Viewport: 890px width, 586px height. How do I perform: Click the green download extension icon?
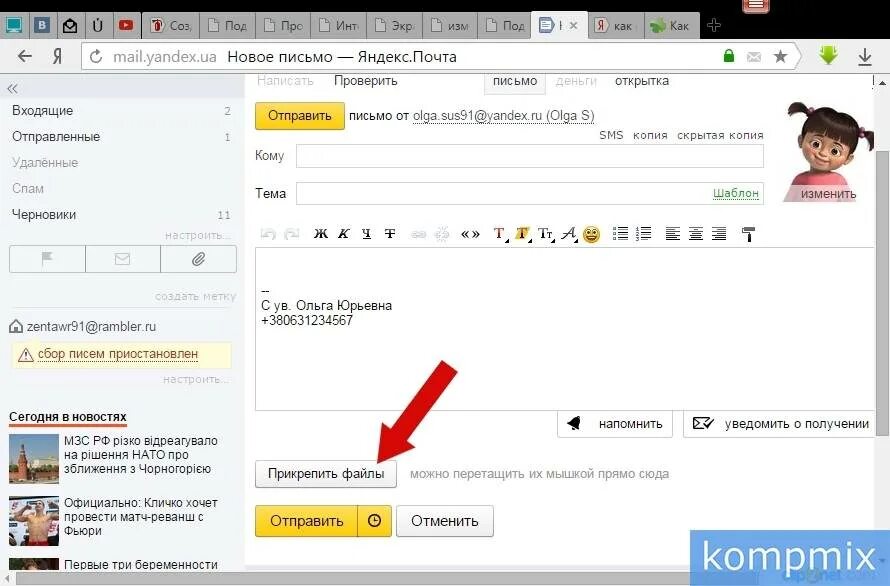click(x=828, y=55)
